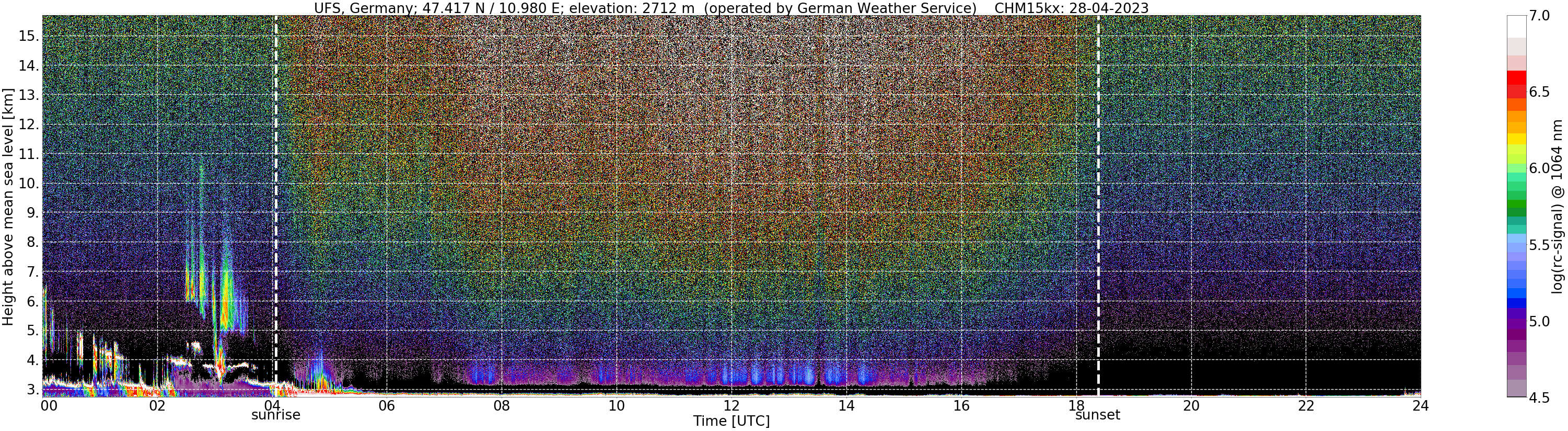
Task: Click the 'sunset' label below the axis
Action: [x=1097, y=415]
